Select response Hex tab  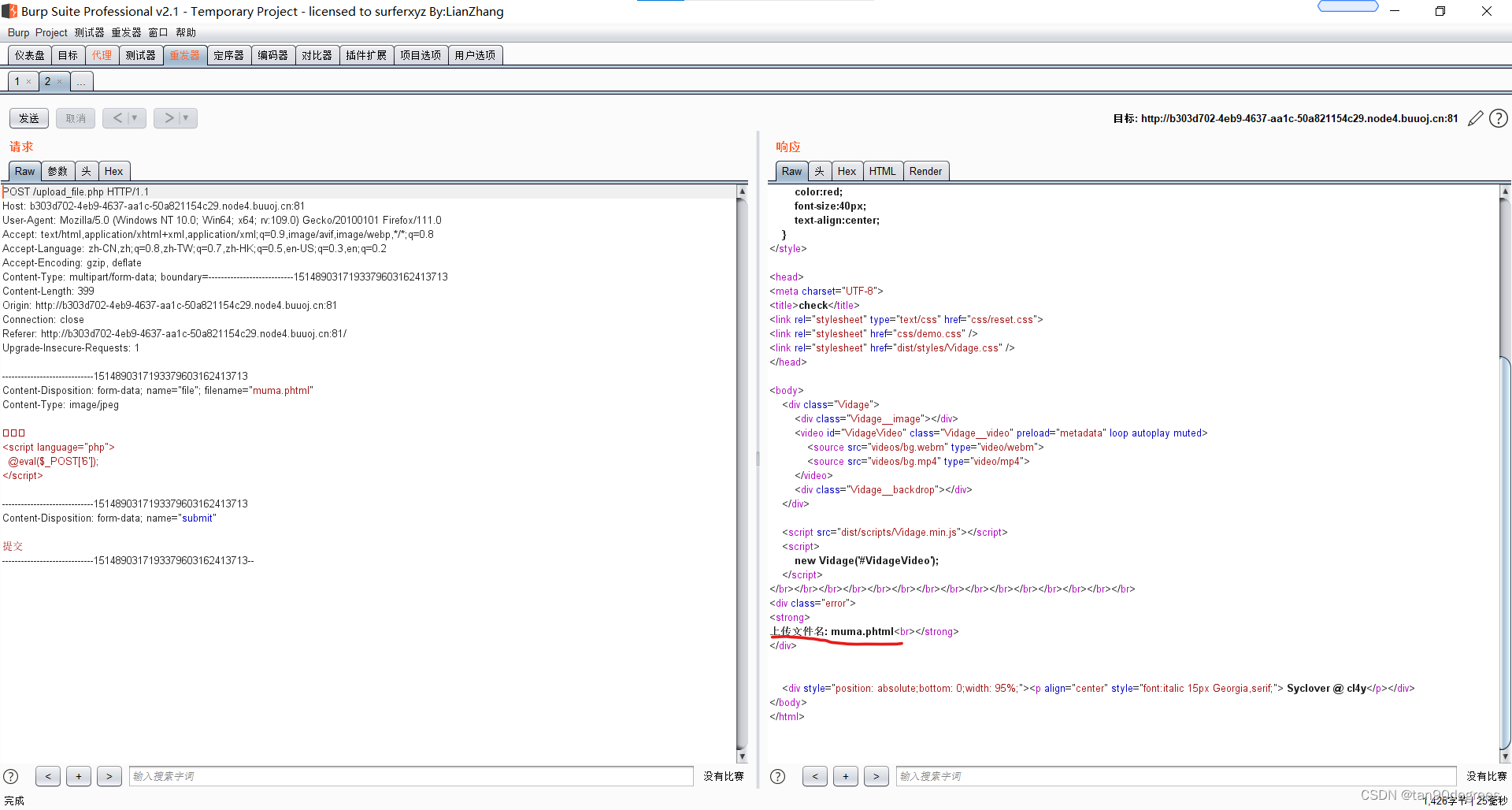[x=847, y=171]
